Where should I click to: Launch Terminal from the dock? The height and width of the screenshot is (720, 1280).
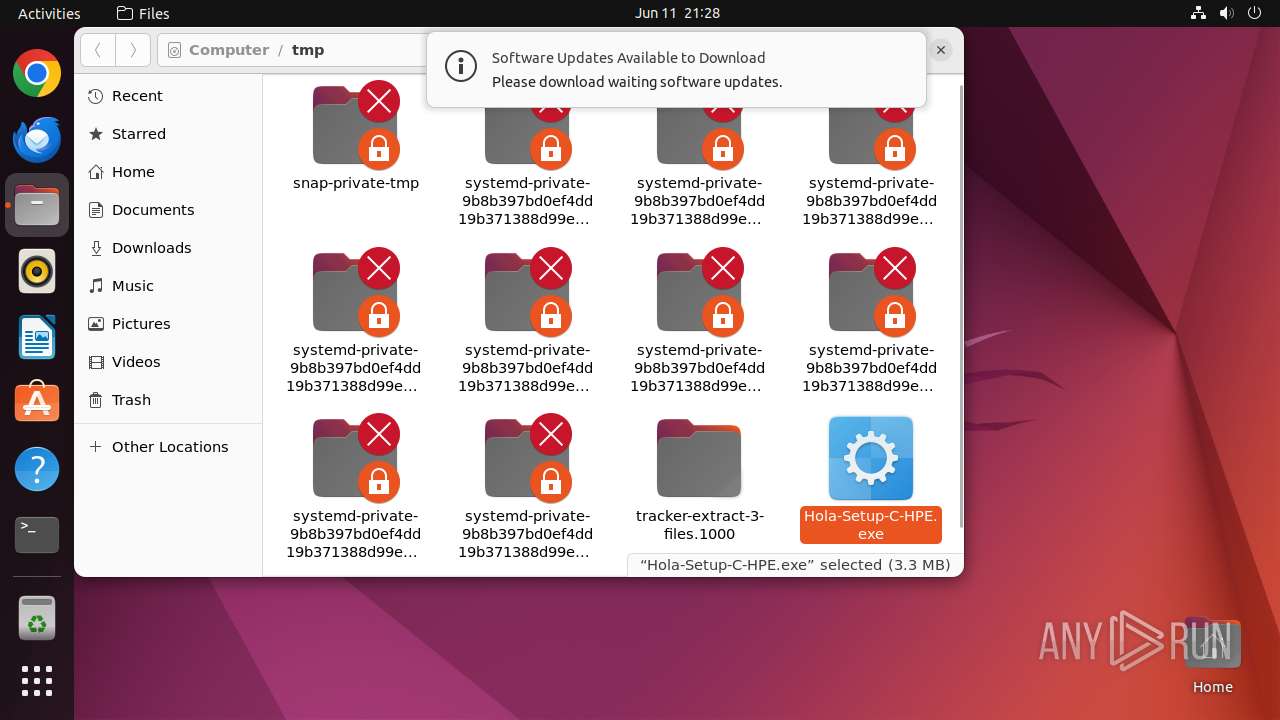click(x=37, y=534)
